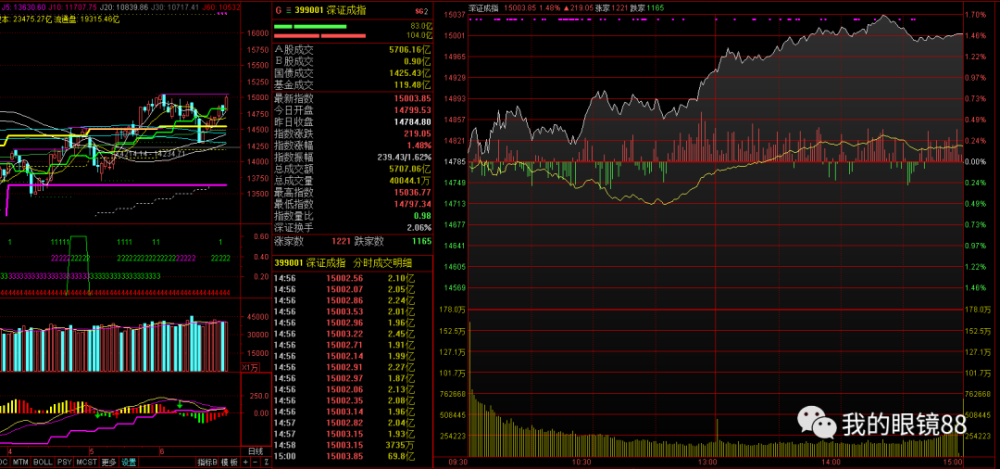Click the 分时成交明细 panel header
Viewport: 1000px width, 469px height.
(353, 263)
